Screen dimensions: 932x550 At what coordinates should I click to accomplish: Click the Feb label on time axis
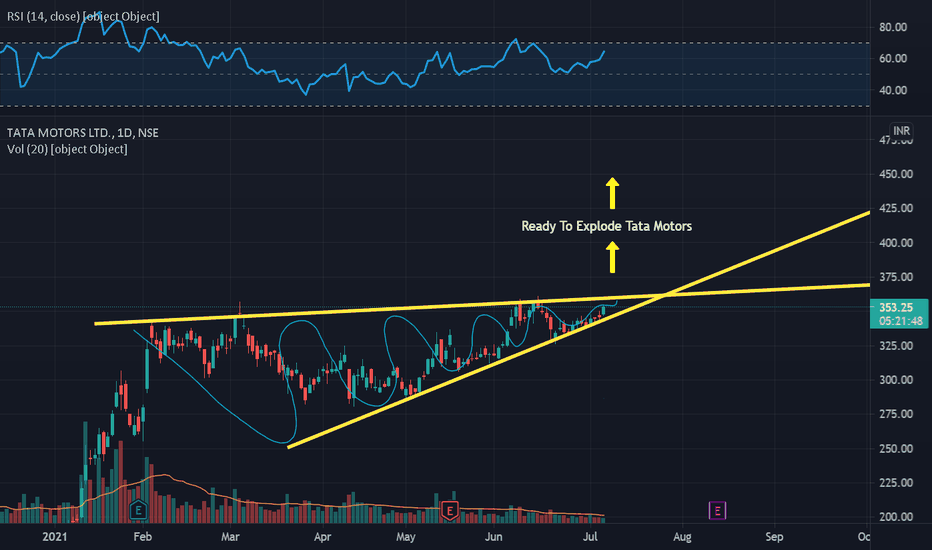pyautogui.click(x=143, y=537)
